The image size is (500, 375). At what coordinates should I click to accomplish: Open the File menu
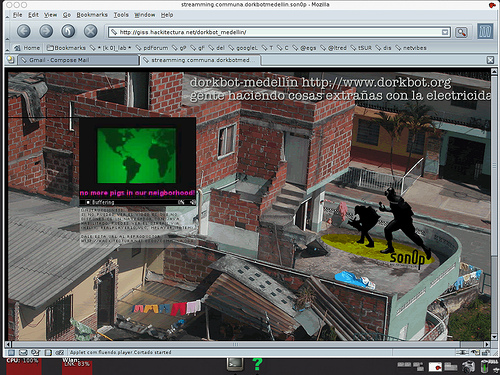pyautogui.click(x=17, y=15)
